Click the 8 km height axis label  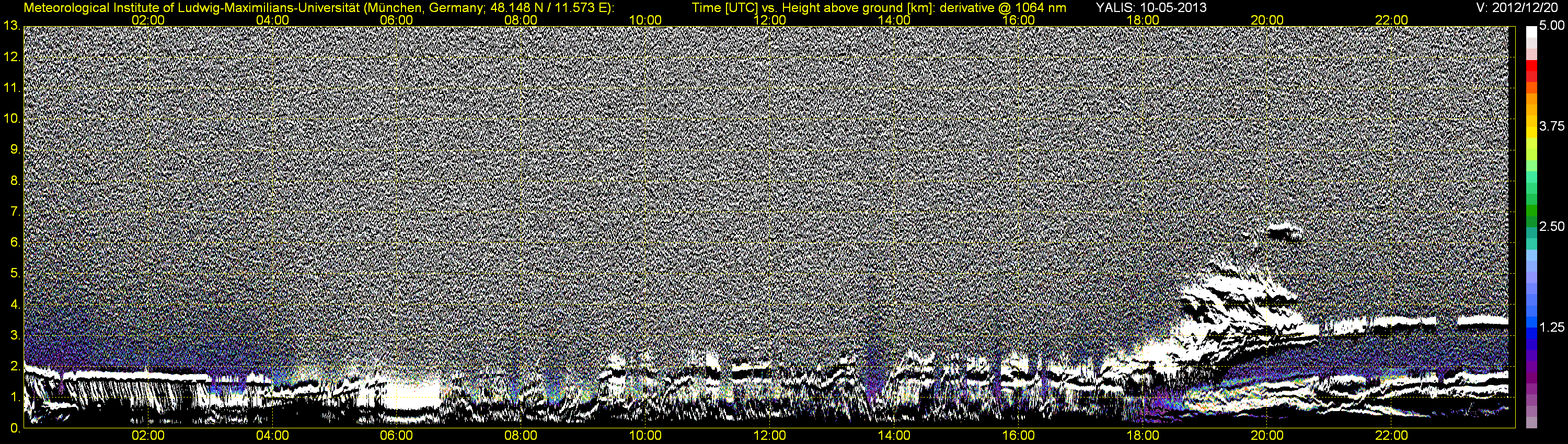(x=15, y=181)
